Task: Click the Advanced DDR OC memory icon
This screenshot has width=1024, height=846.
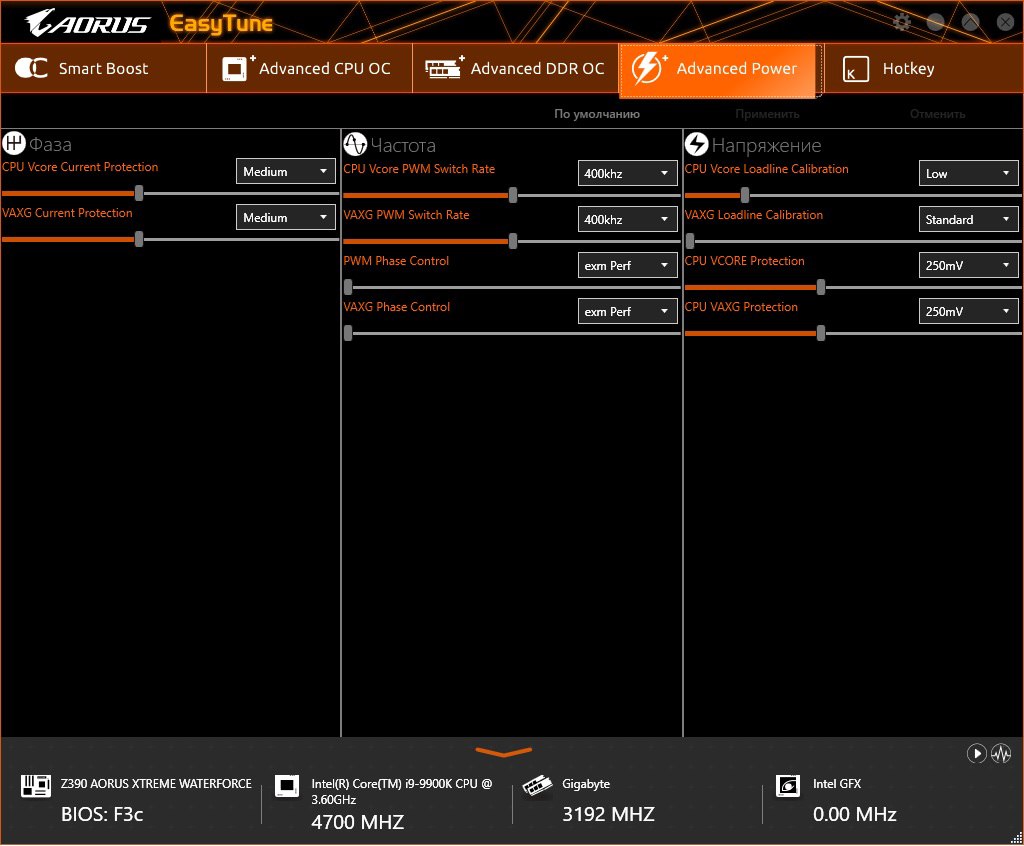Action: click(443, 68)
